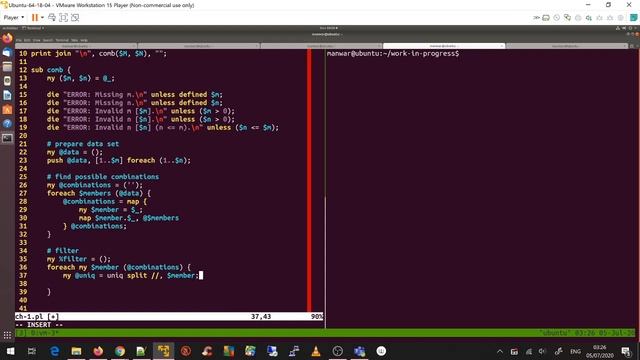Send Ctrl+Alt+Del to the virtual machine
Image resolution: width=640 pixels, height=360 pixels.
52,18
